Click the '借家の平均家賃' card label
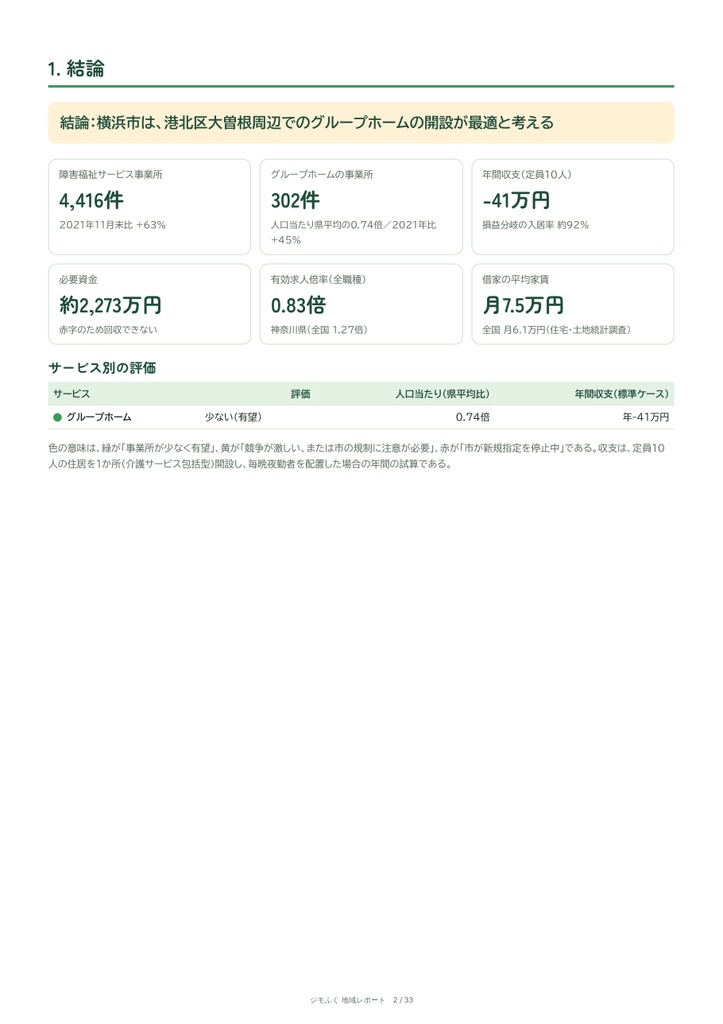Image resolution: width=723 pixels, height=1024 pixels. click(515, 280)
